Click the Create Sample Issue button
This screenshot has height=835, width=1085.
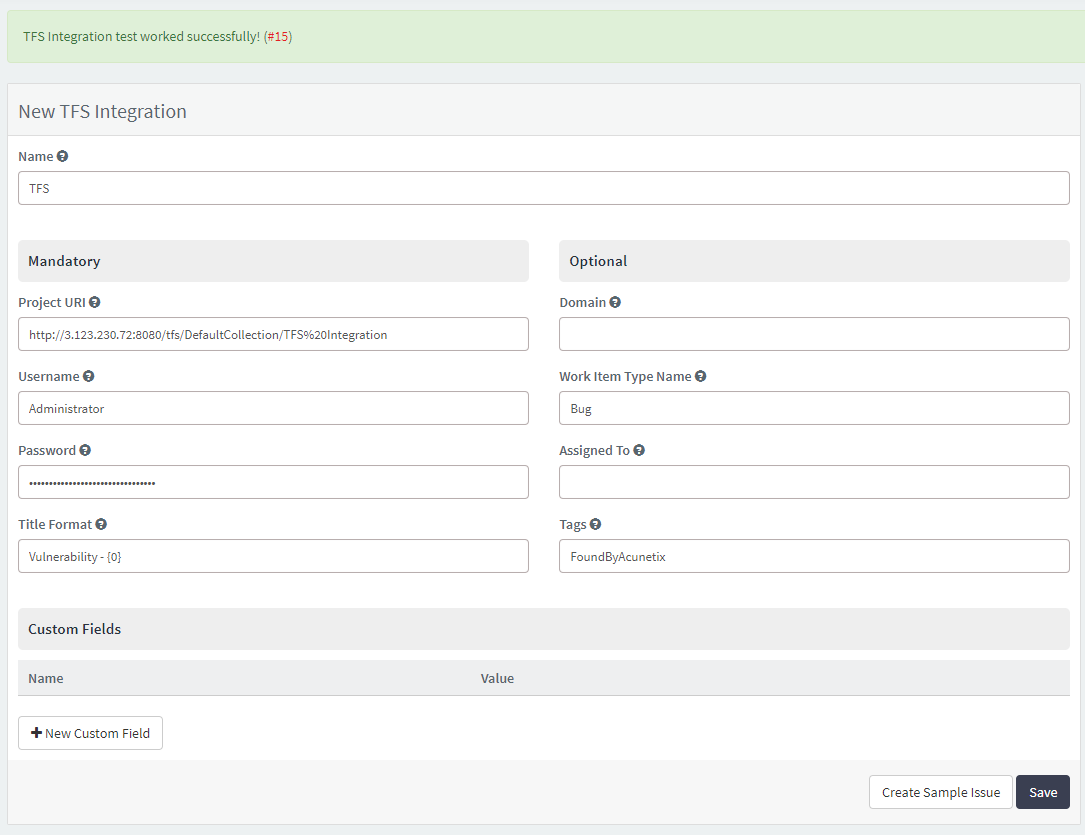click(x=941, y=792)
